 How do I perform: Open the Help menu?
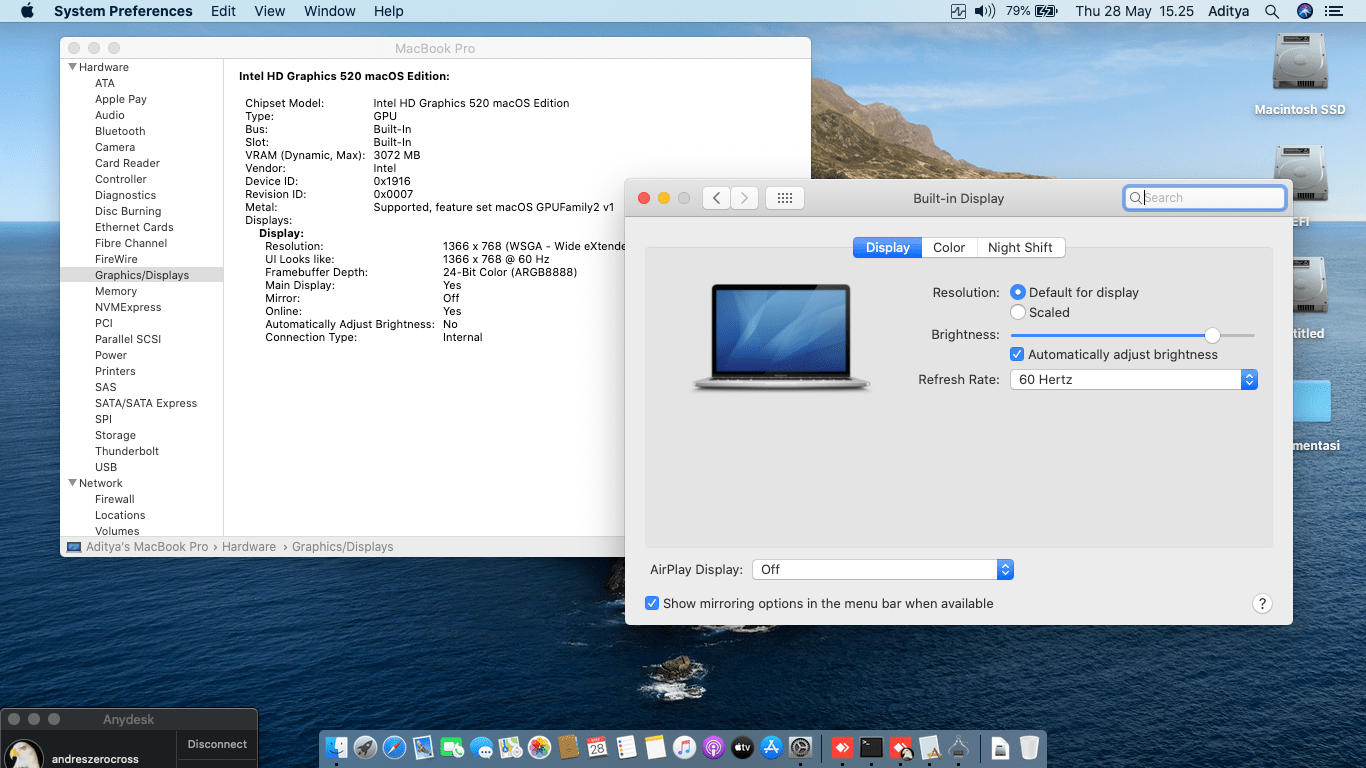389,11
